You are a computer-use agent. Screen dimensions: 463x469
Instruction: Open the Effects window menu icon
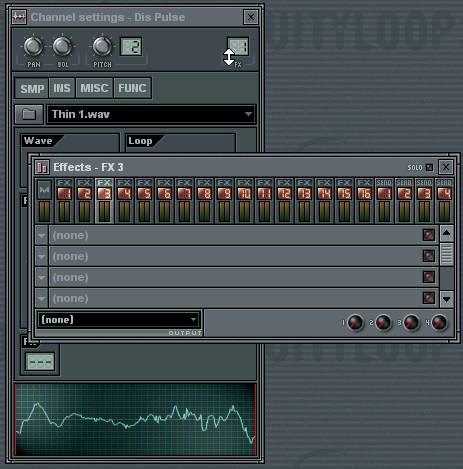42,167
